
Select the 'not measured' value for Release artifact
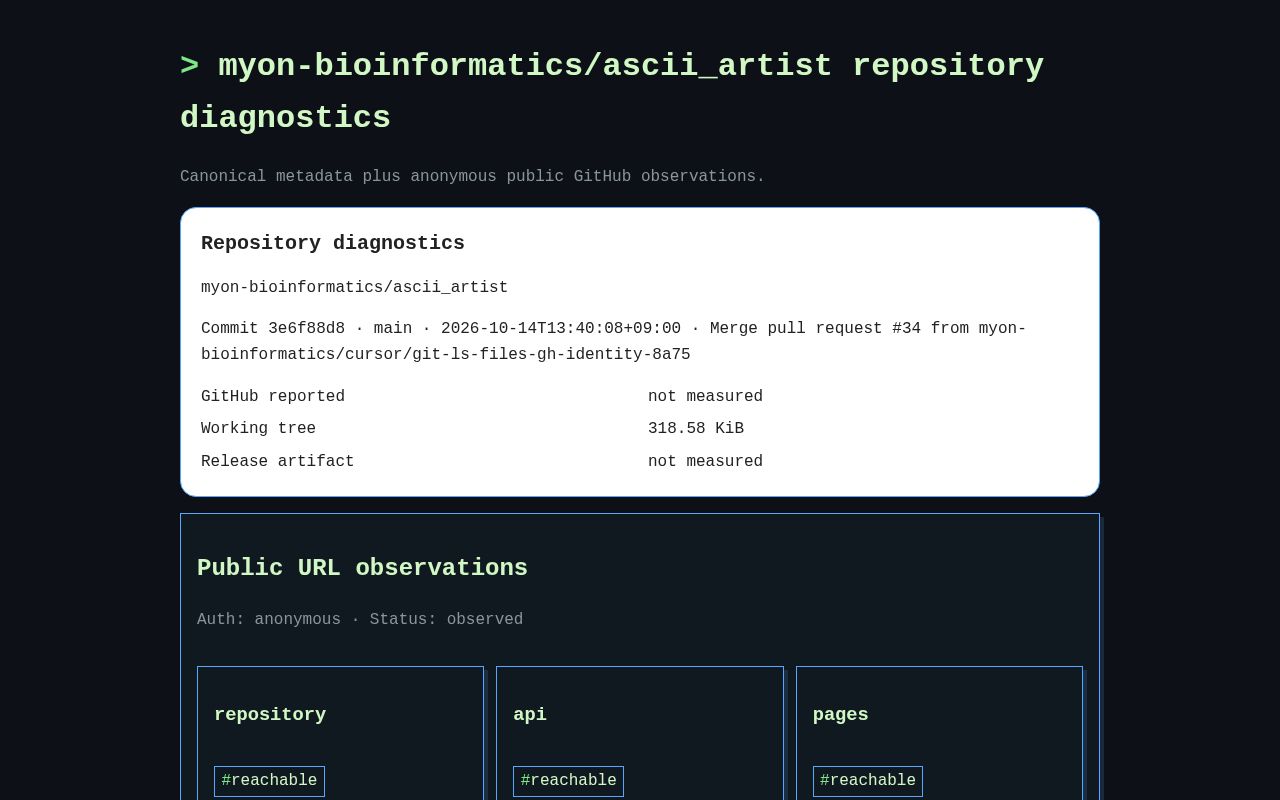coord(705,461)
